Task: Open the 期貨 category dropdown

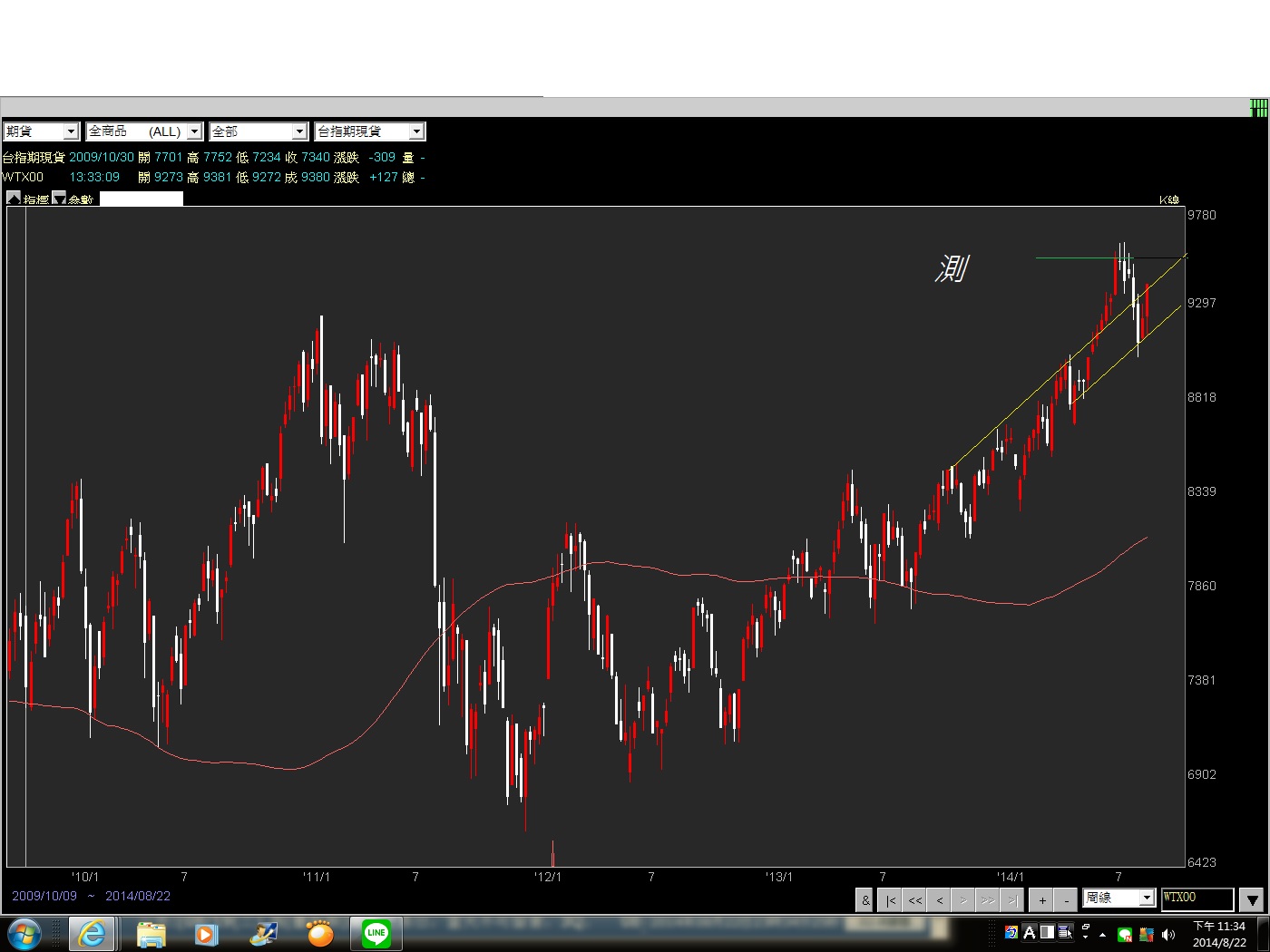Action: (x=41, y=131)
